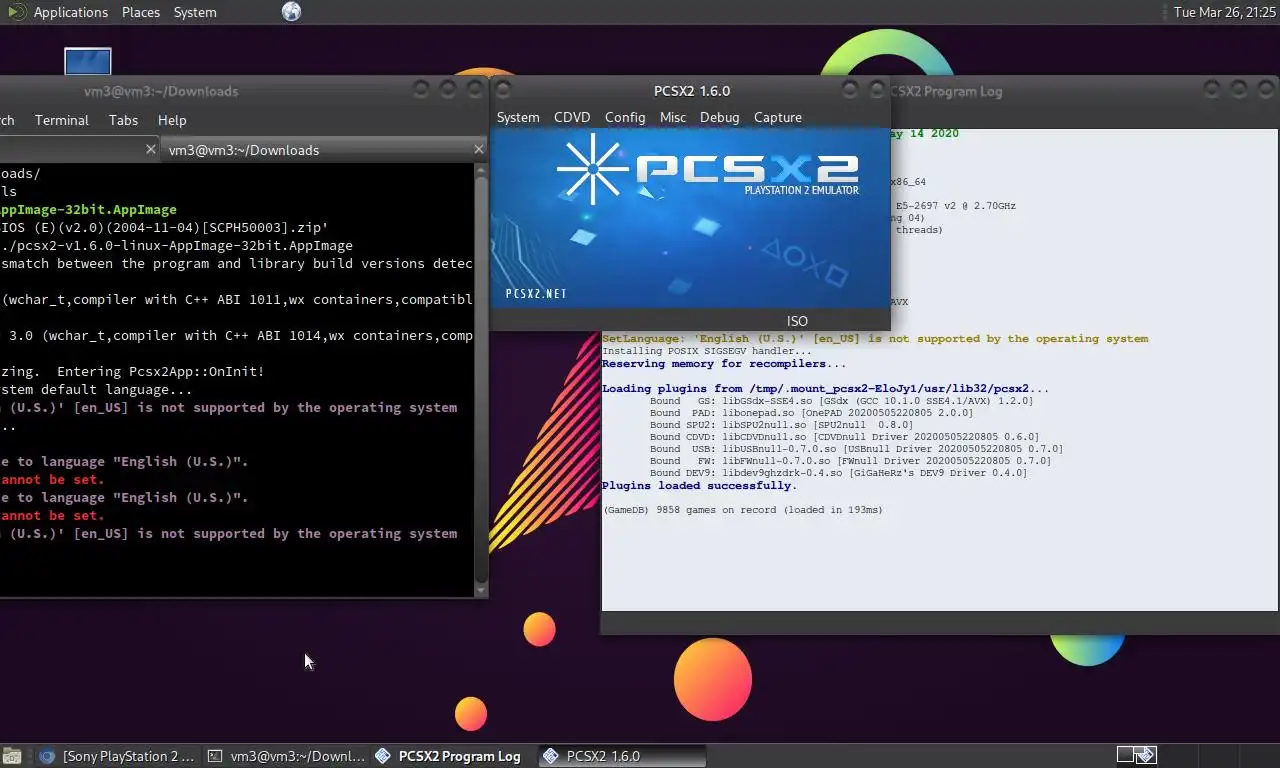Screen dimensions: 1280x768
Task: Click the './pcsx2-v1.6.0-linux-AppImage-32bit.AppImage' terminal line
Action: tap(177, 246)
